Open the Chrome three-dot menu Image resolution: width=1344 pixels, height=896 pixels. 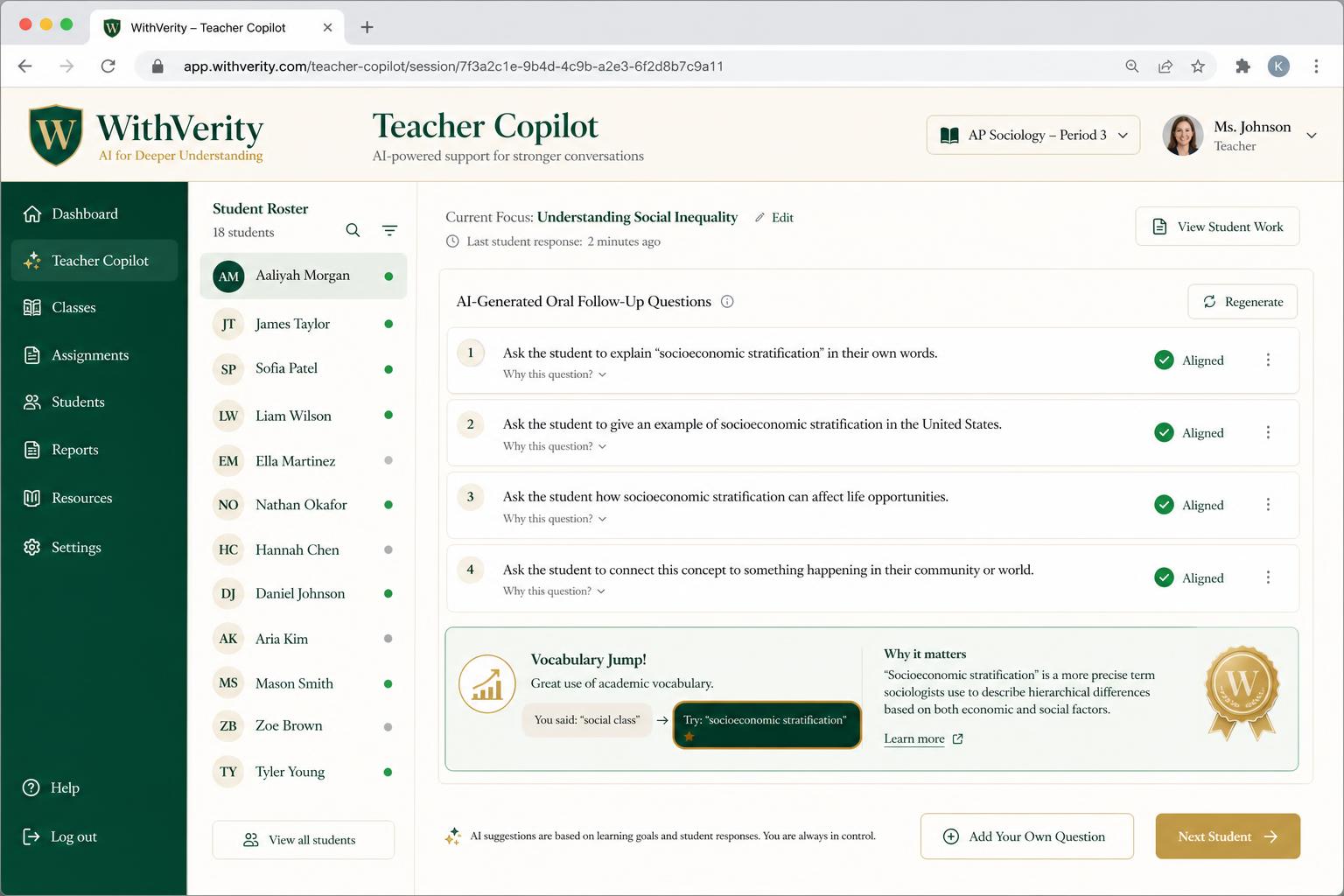pyautogui.click(x=1316, y=66)
